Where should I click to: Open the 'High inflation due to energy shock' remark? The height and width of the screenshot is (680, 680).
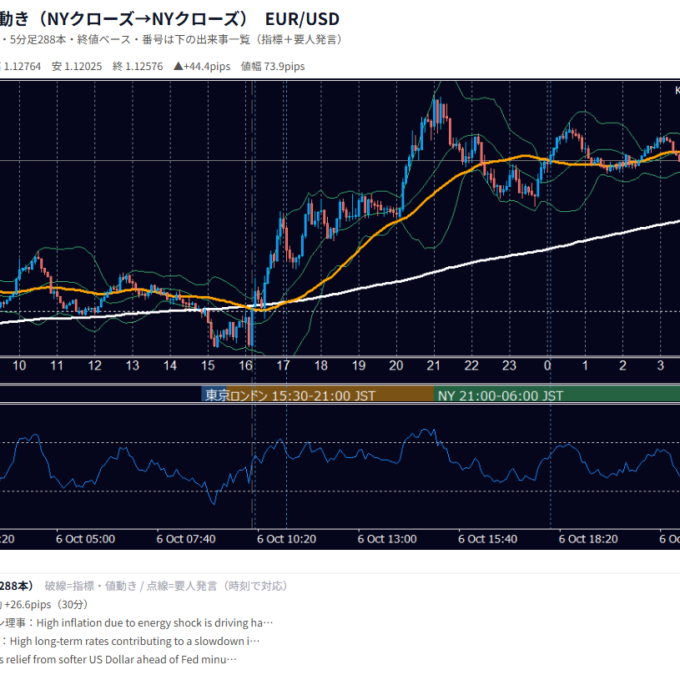pyautogui.click(x=137, y=623)
